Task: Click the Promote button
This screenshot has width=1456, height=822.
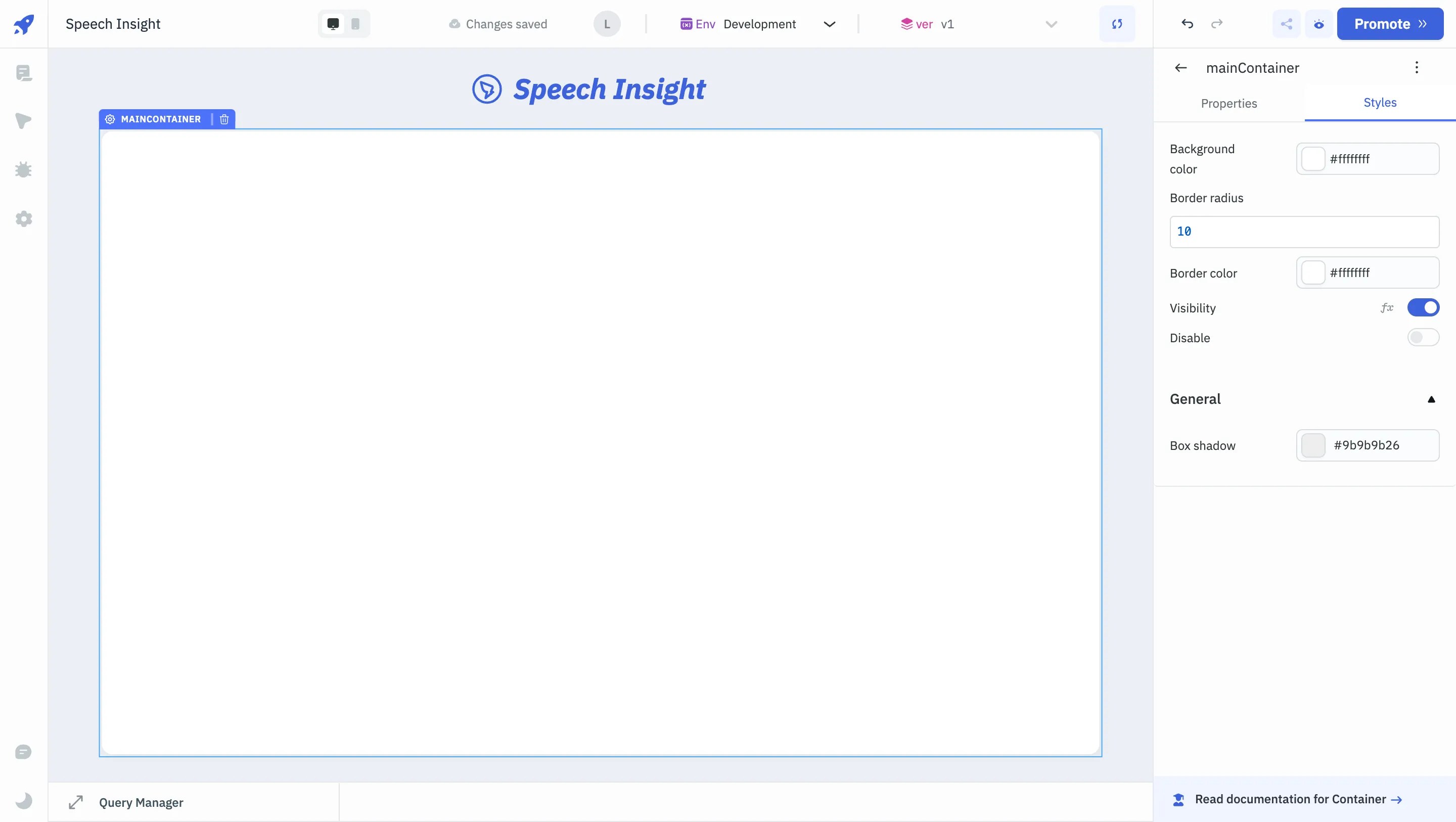Action: point(1390,24)
